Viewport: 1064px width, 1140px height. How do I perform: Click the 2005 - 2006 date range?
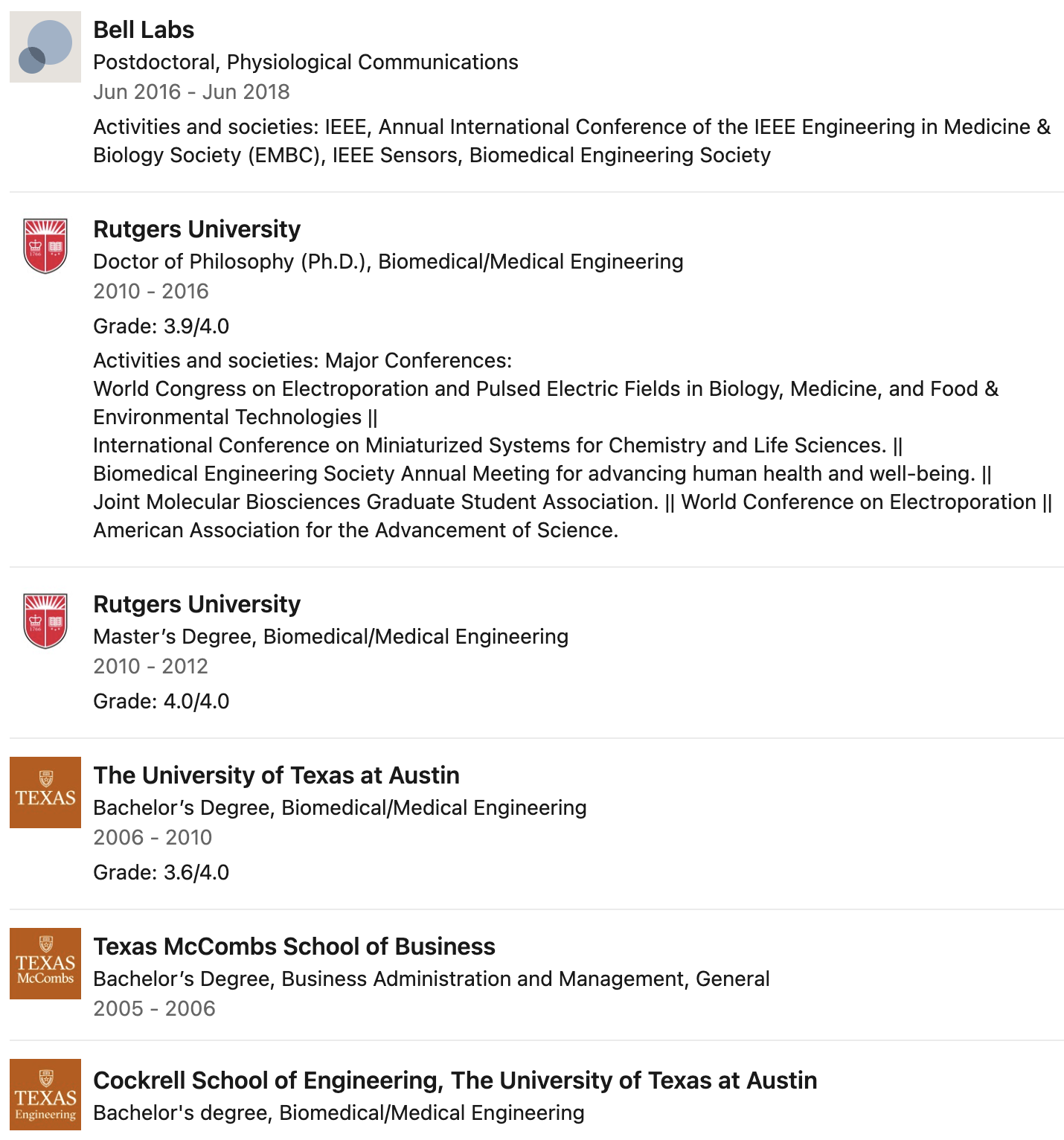(154, 1008)
